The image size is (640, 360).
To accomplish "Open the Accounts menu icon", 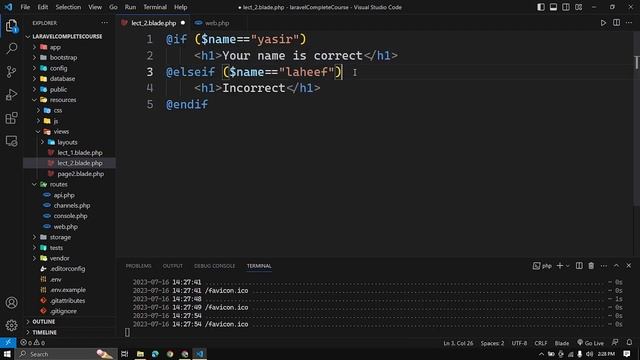I will [x=11, y=302].
